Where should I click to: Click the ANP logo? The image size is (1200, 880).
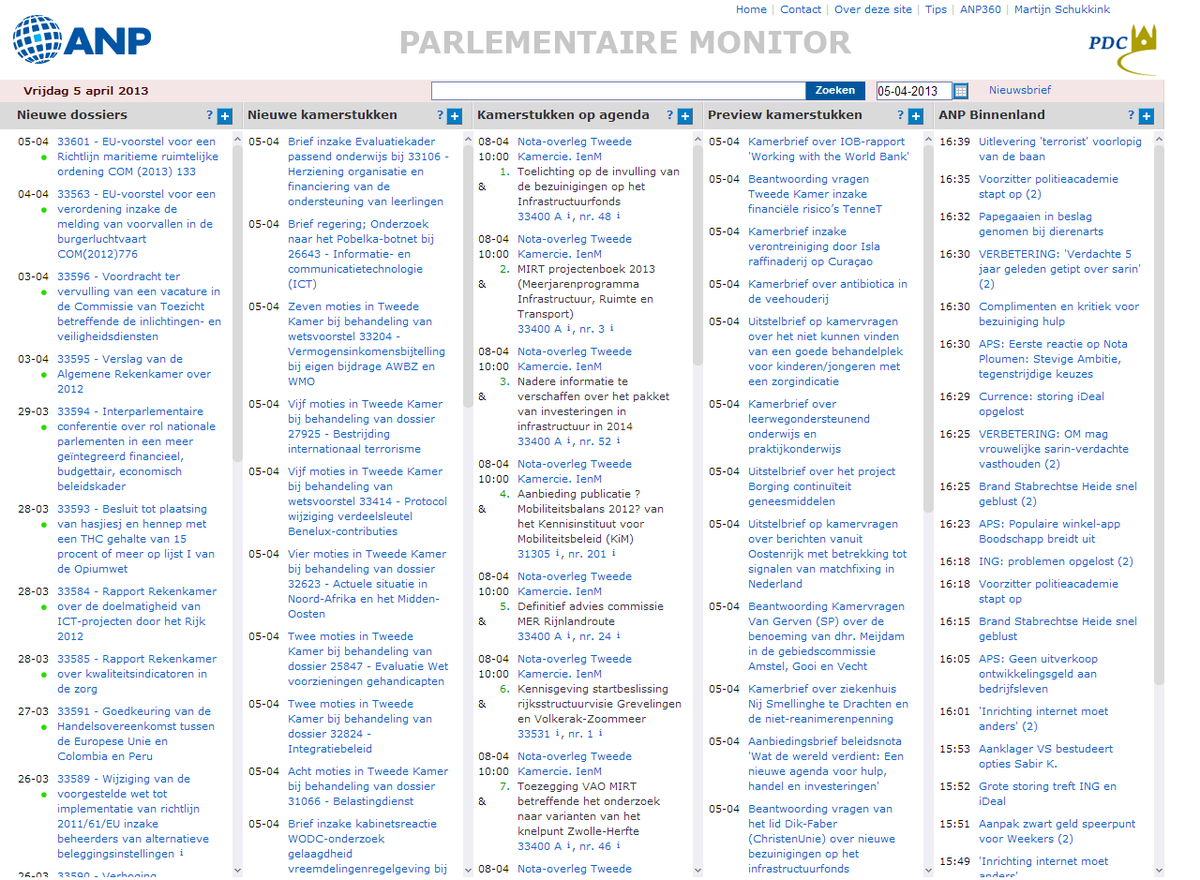coord(82,41)
